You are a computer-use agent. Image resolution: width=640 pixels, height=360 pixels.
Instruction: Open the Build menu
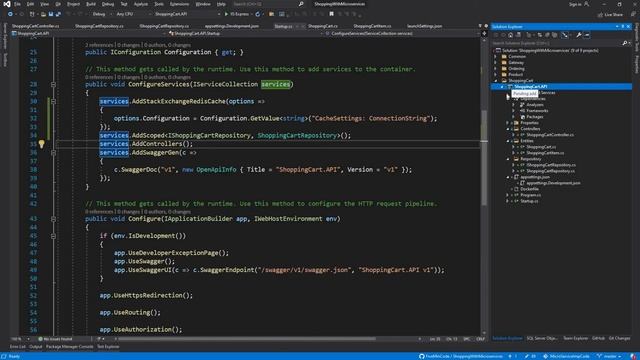pyautogui.click(x=91, y=4)
